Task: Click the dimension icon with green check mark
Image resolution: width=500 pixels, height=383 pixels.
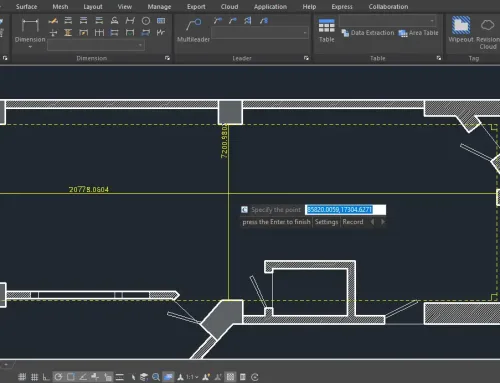Action: pos(130,33)
